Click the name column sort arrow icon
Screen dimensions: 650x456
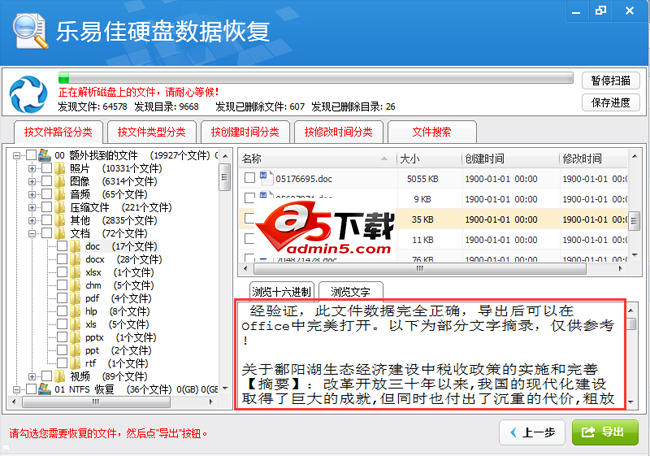(x=384, y=158)
